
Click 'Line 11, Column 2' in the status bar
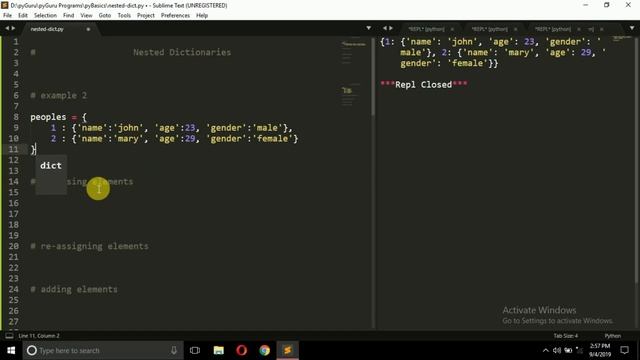click(39, 336)
